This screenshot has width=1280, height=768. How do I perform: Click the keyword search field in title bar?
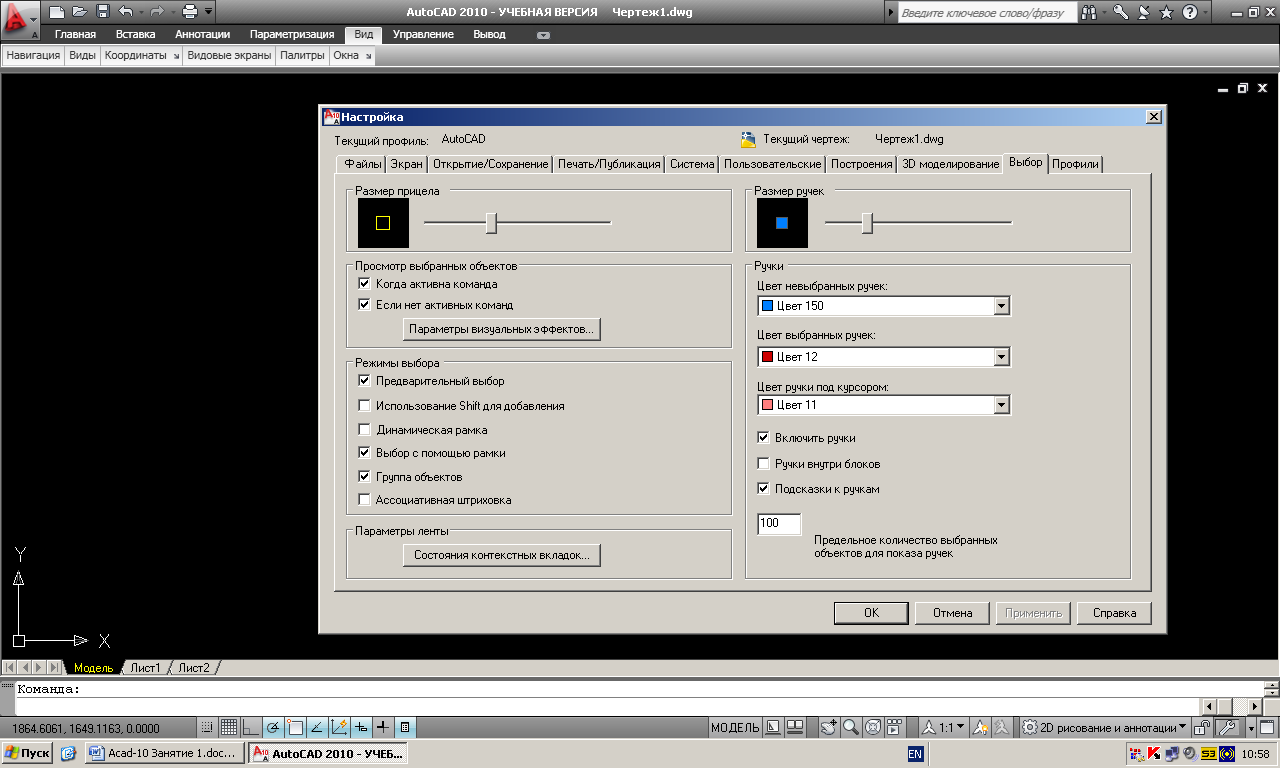[x=986, y=13]
